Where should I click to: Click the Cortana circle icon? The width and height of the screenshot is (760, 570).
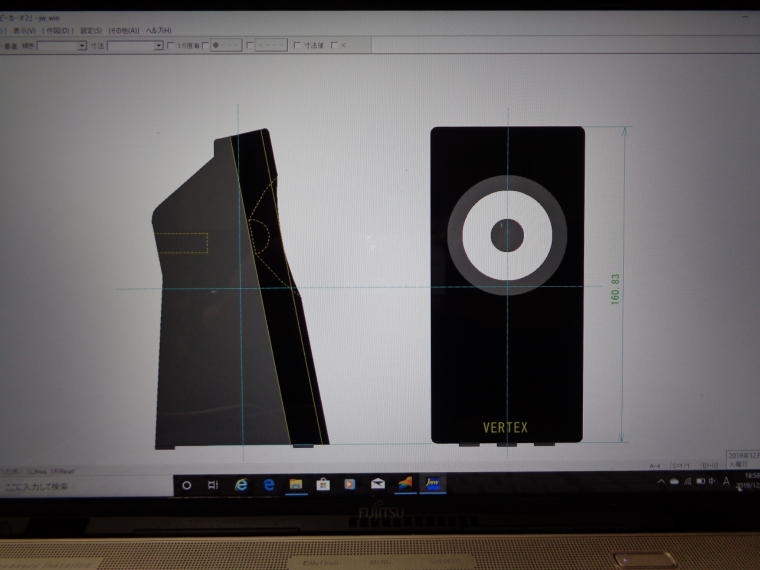pyautogui.click(x=186, y=484)
